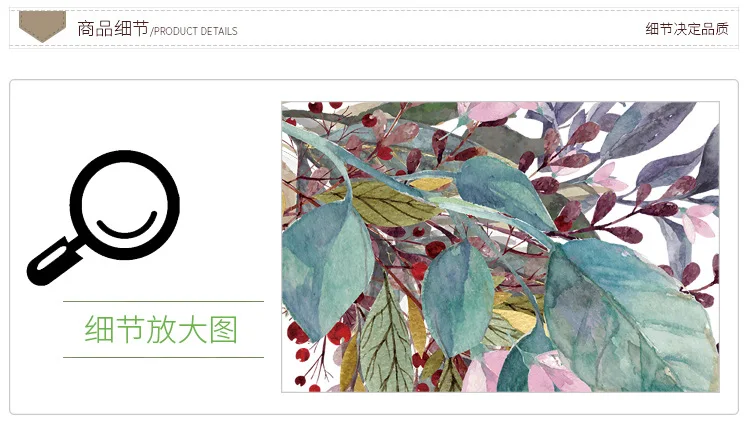Open the watercolor leaves detail image
The width and height of the screenshot is (750, 428).
point(500,247)
